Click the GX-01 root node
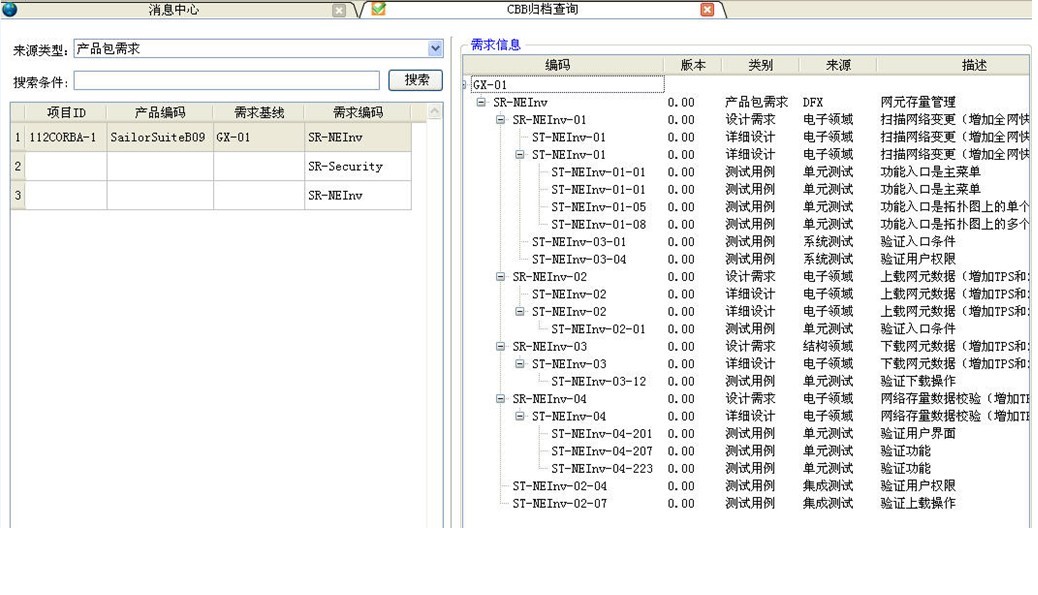The width and height of the screenshot is (1038, 595). pyautogui.click(x=491, y=85)
